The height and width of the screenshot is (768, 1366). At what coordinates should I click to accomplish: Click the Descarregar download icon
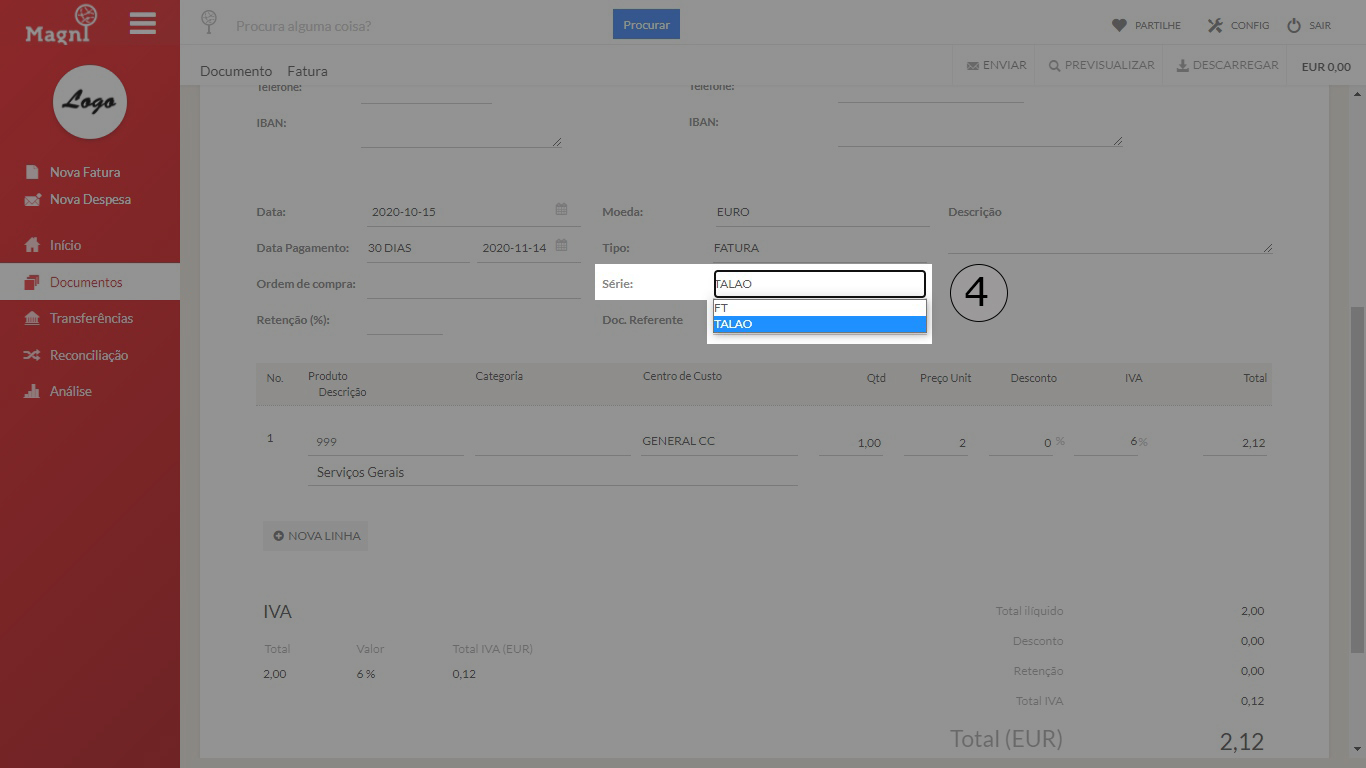coord(1182,66)
